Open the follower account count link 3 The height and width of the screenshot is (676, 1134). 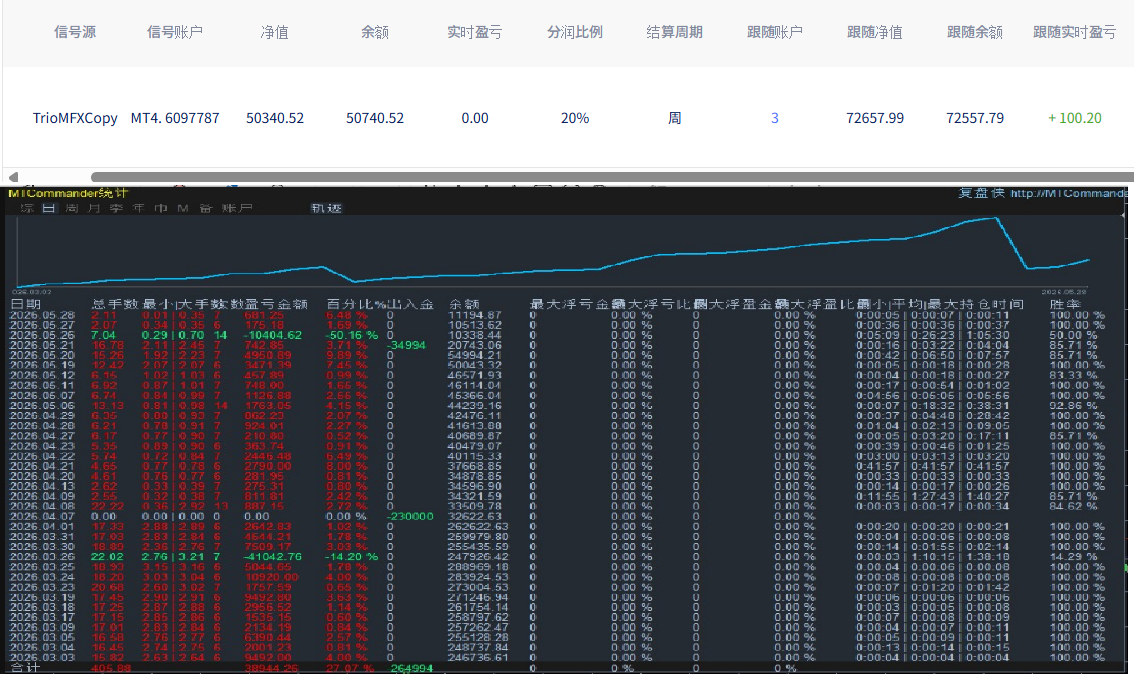775,118
